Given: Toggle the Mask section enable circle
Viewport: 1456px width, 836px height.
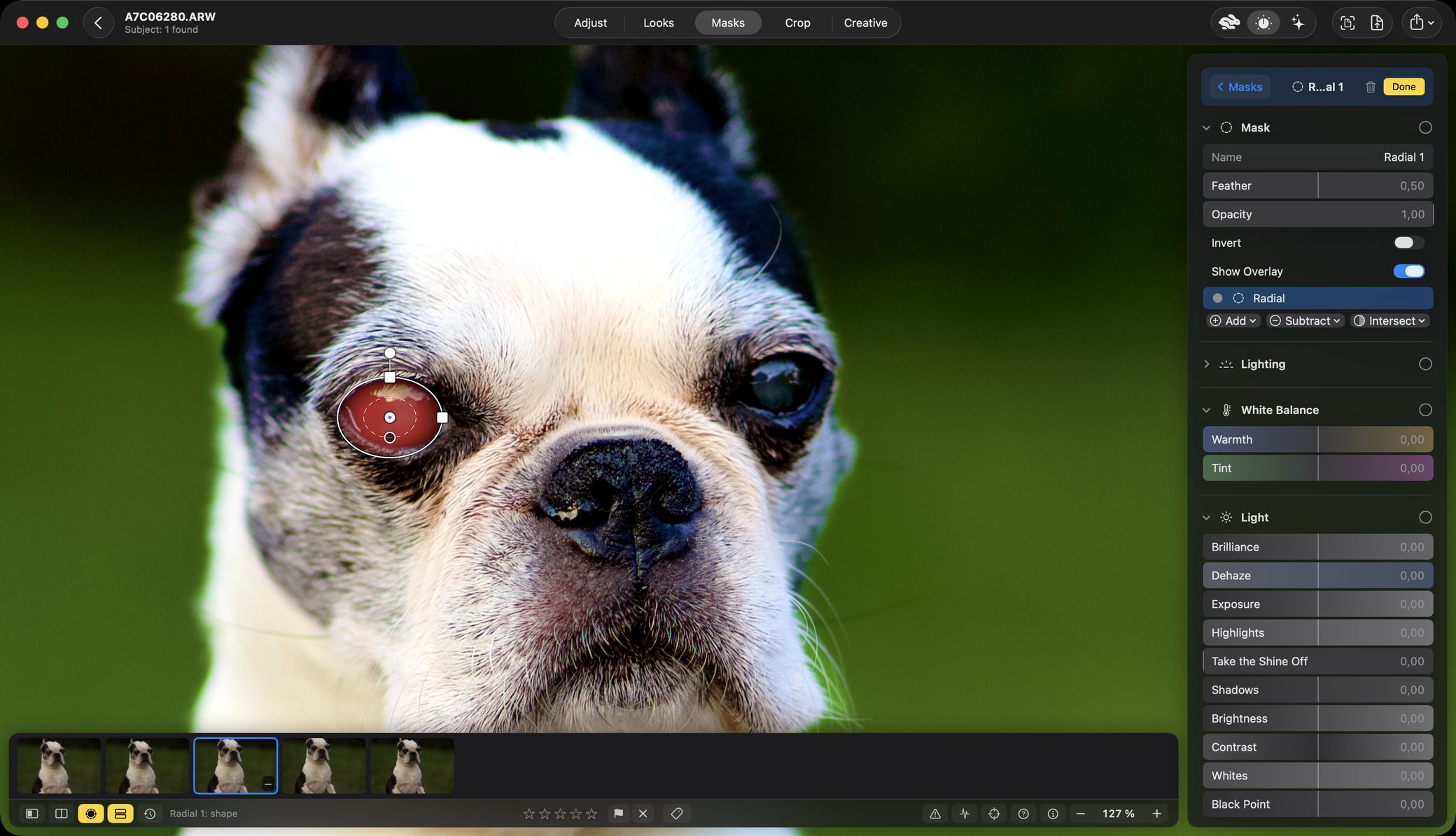Looking at the screenshot, I should click(x=1425, y=127).
